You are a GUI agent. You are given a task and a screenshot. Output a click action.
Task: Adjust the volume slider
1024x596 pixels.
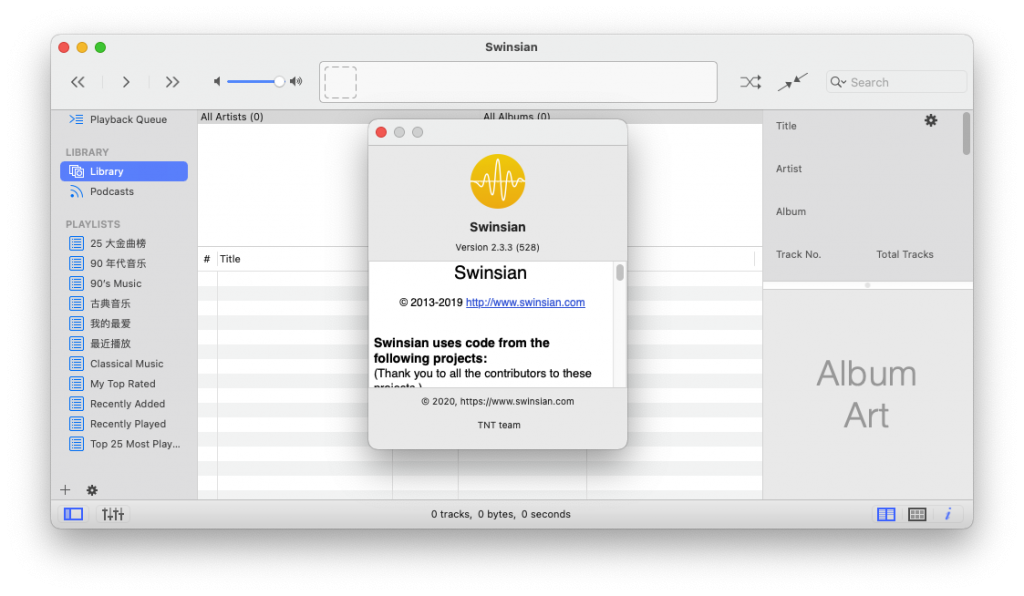click(x=255, y=82)
